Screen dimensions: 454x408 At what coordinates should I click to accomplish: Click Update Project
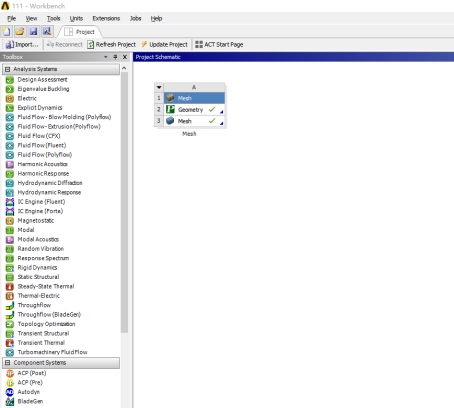(x=164, y=44)
